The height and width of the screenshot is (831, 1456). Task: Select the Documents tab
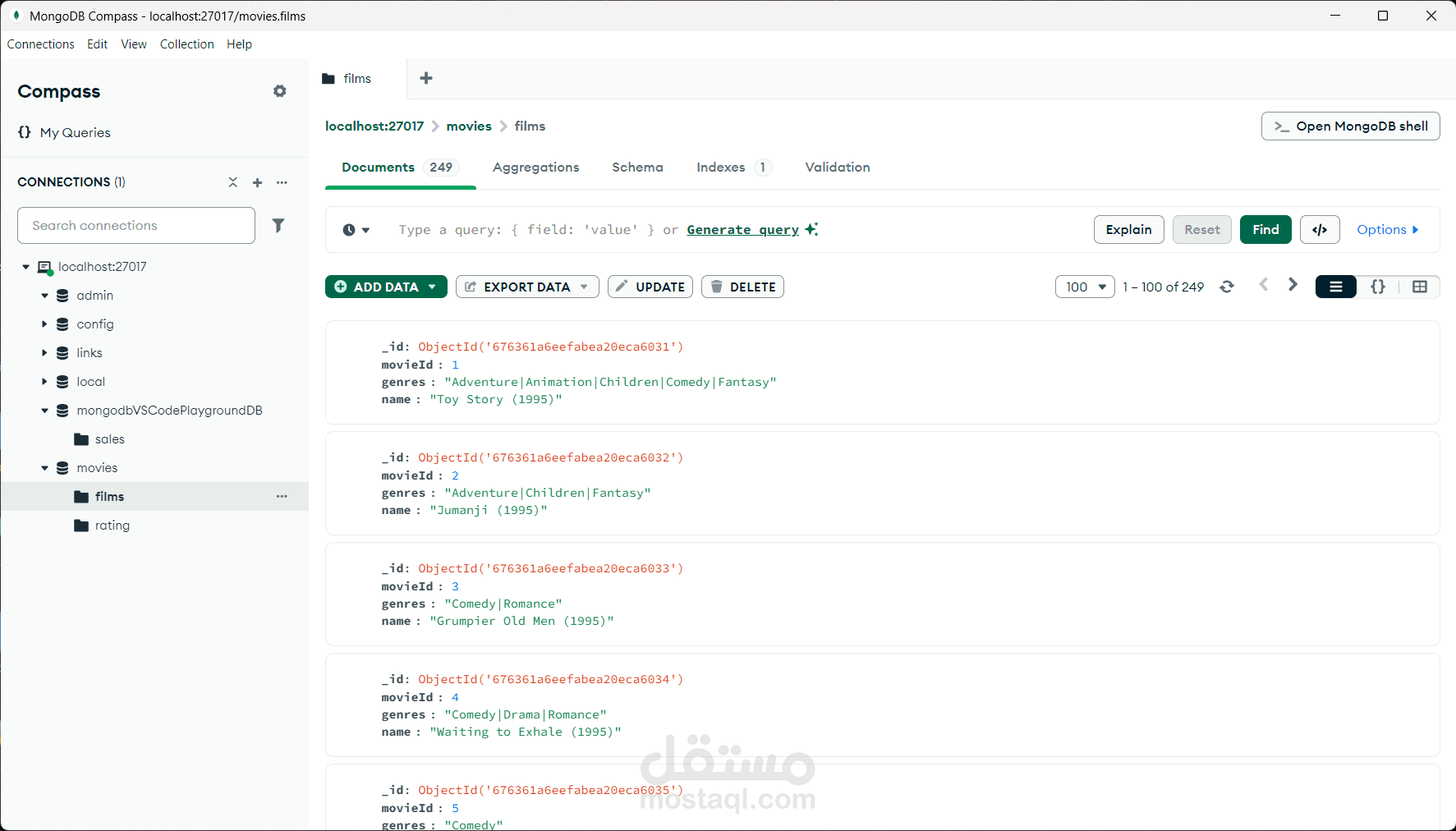[400, 168]
